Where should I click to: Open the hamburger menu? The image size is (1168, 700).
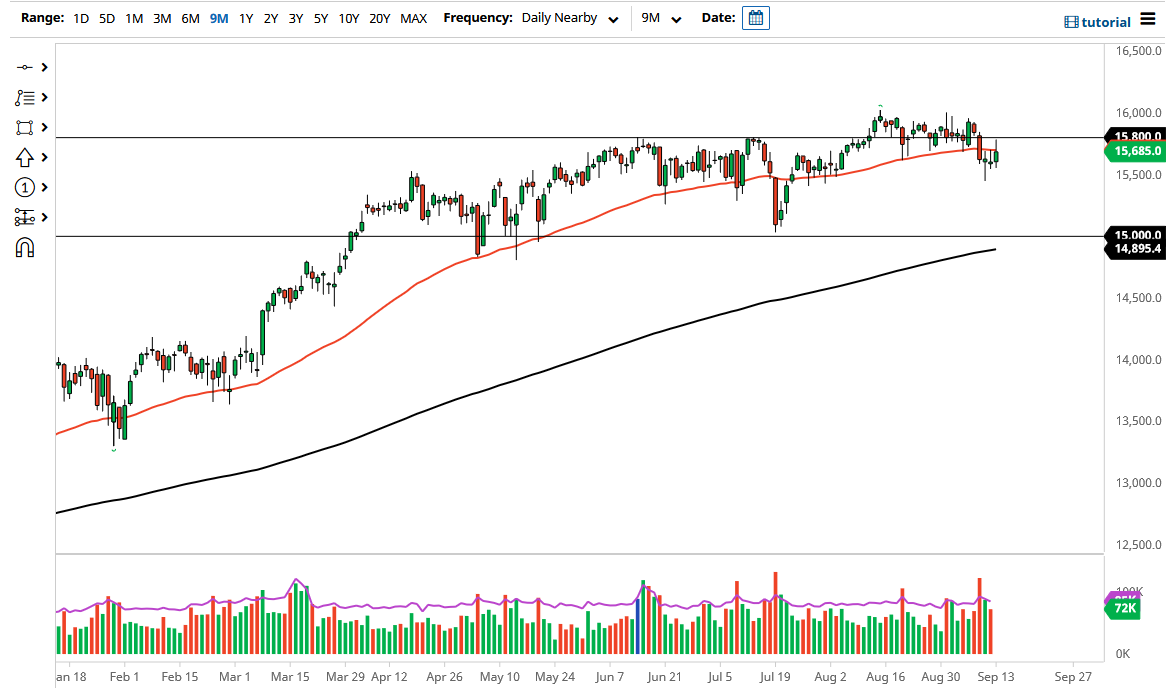(1147, 19)
